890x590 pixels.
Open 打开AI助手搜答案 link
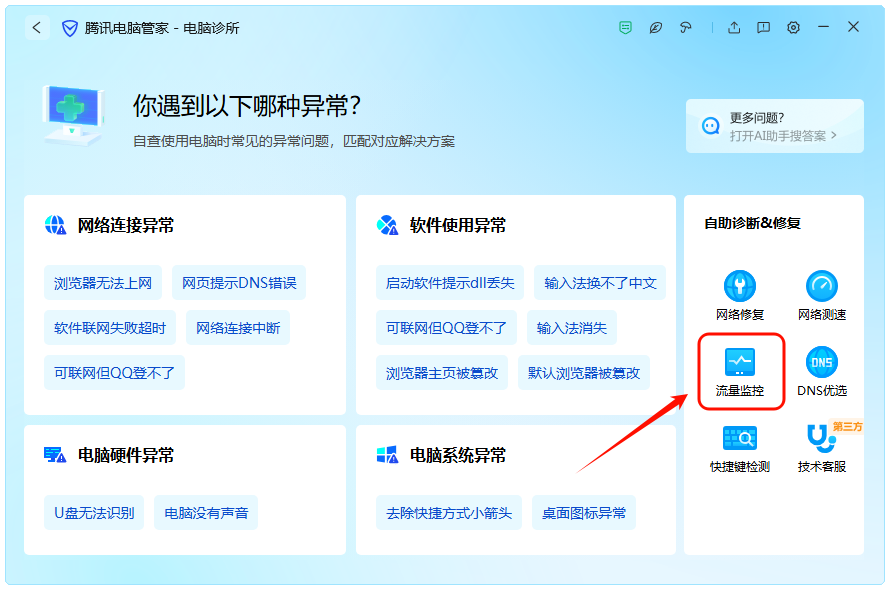(783, 136)
